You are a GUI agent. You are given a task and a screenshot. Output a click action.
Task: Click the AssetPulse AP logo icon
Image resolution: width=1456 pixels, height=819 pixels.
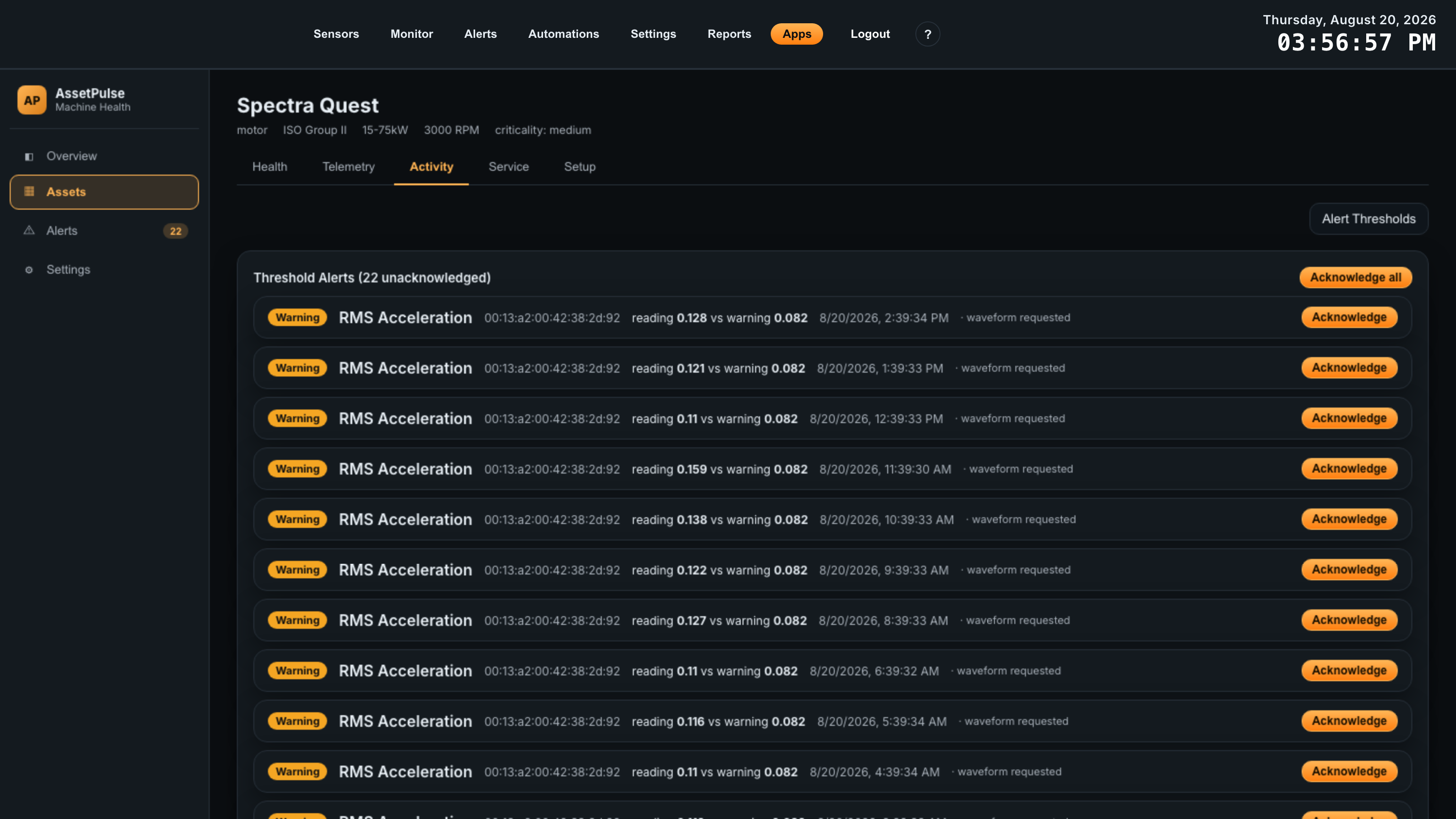[32, 100]
